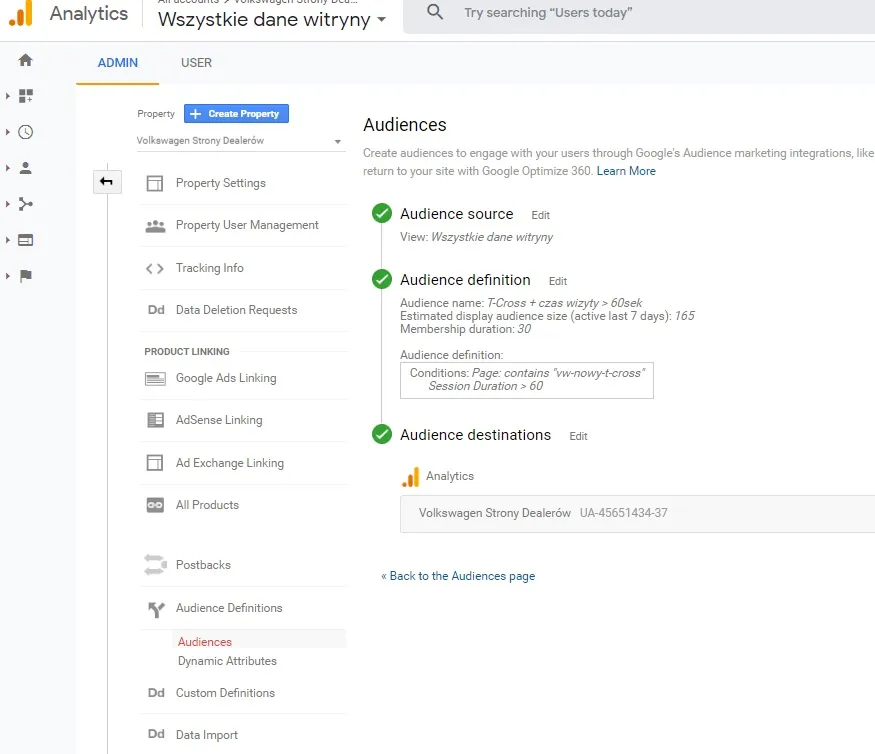Click the AdSense Linking icon
This screenshot has width=875, height=754.
click(x=155, y=420)
